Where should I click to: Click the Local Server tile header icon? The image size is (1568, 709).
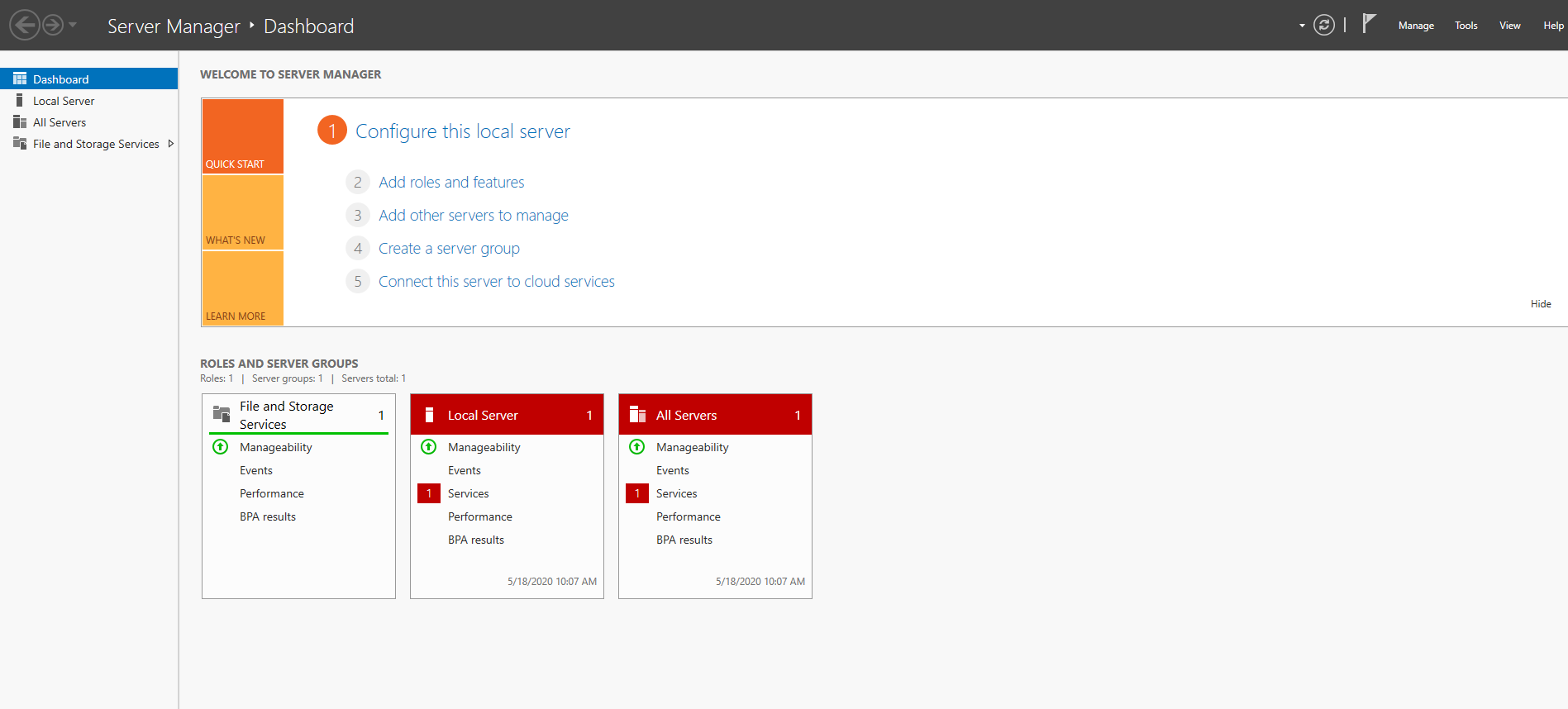429,415
